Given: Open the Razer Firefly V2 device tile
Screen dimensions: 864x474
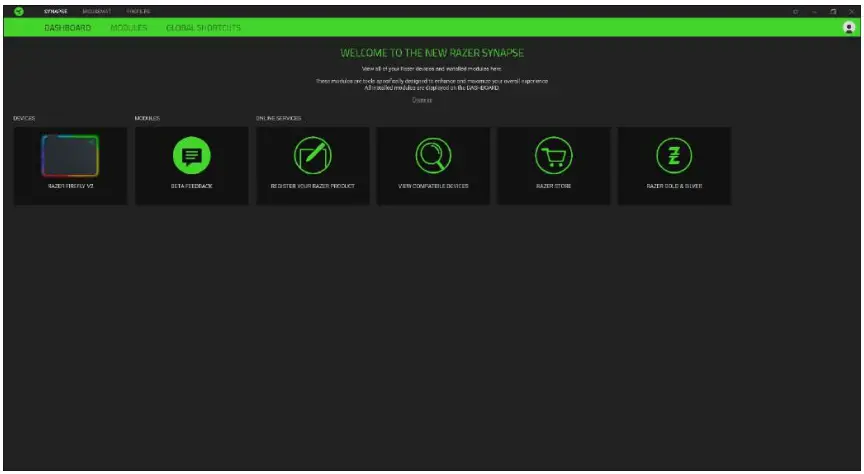Looking at the screenshot, I should [70, 166].
